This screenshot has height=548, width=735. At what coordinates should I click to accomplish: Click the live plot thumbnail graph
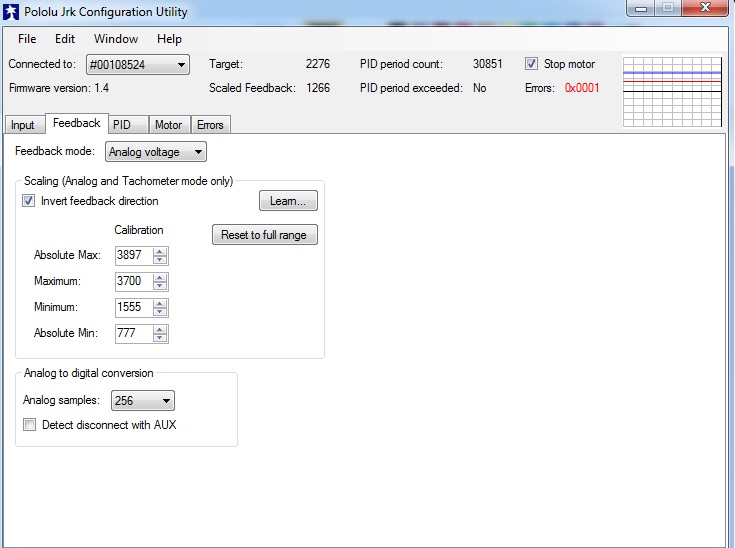click(672, 91)
